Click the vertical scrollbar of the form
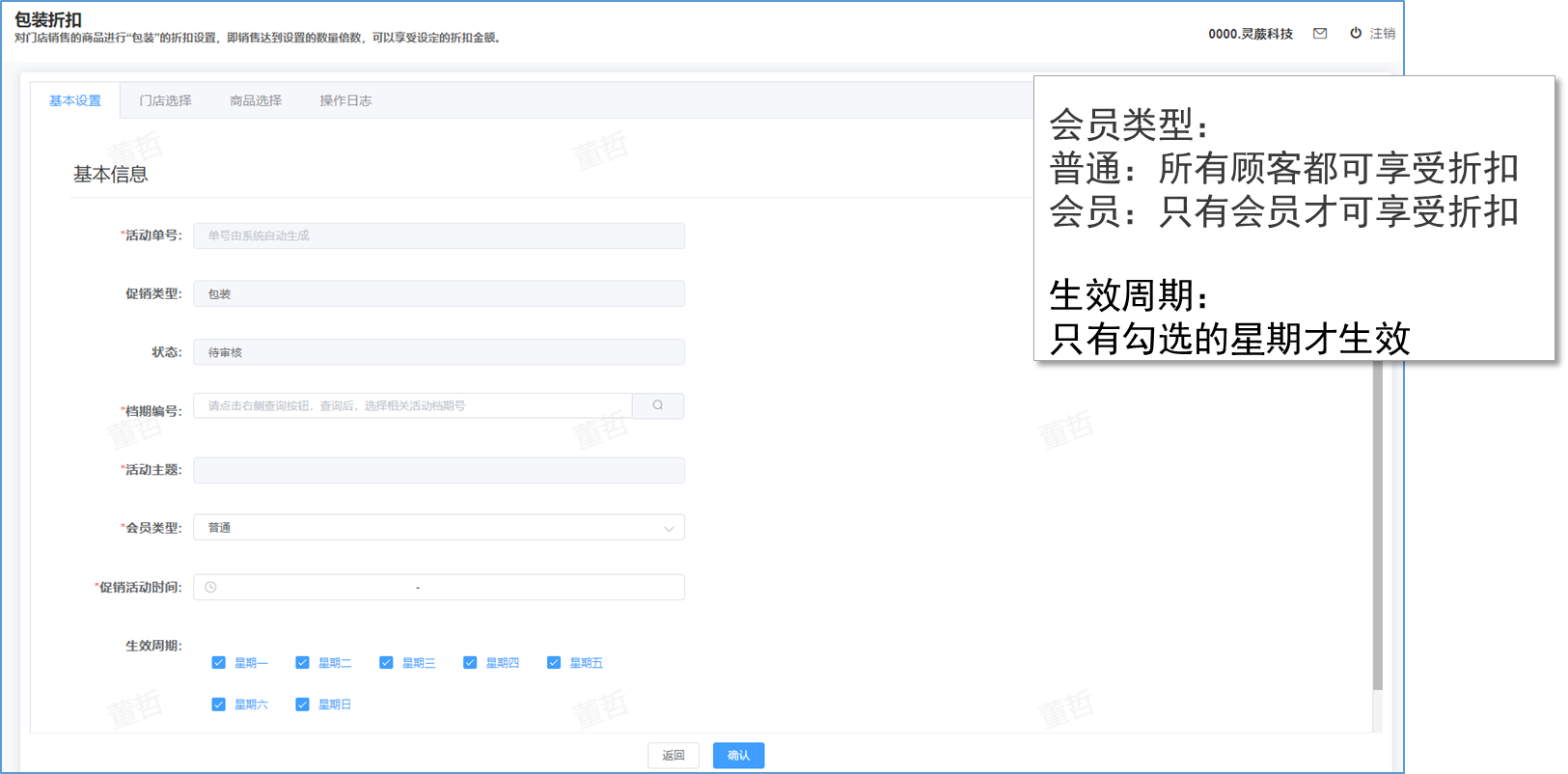Screen dimensions: 1568x774 [x=1378, y=527]
